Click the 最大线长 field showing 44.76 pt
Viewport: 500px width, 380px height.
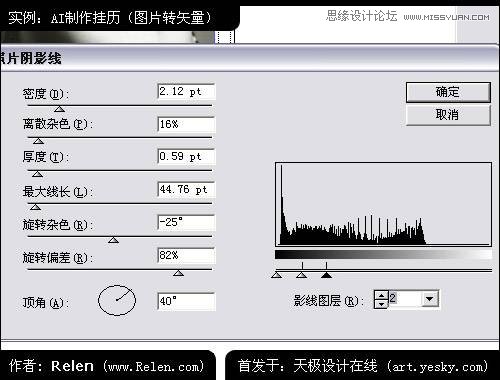click(186, 190)
